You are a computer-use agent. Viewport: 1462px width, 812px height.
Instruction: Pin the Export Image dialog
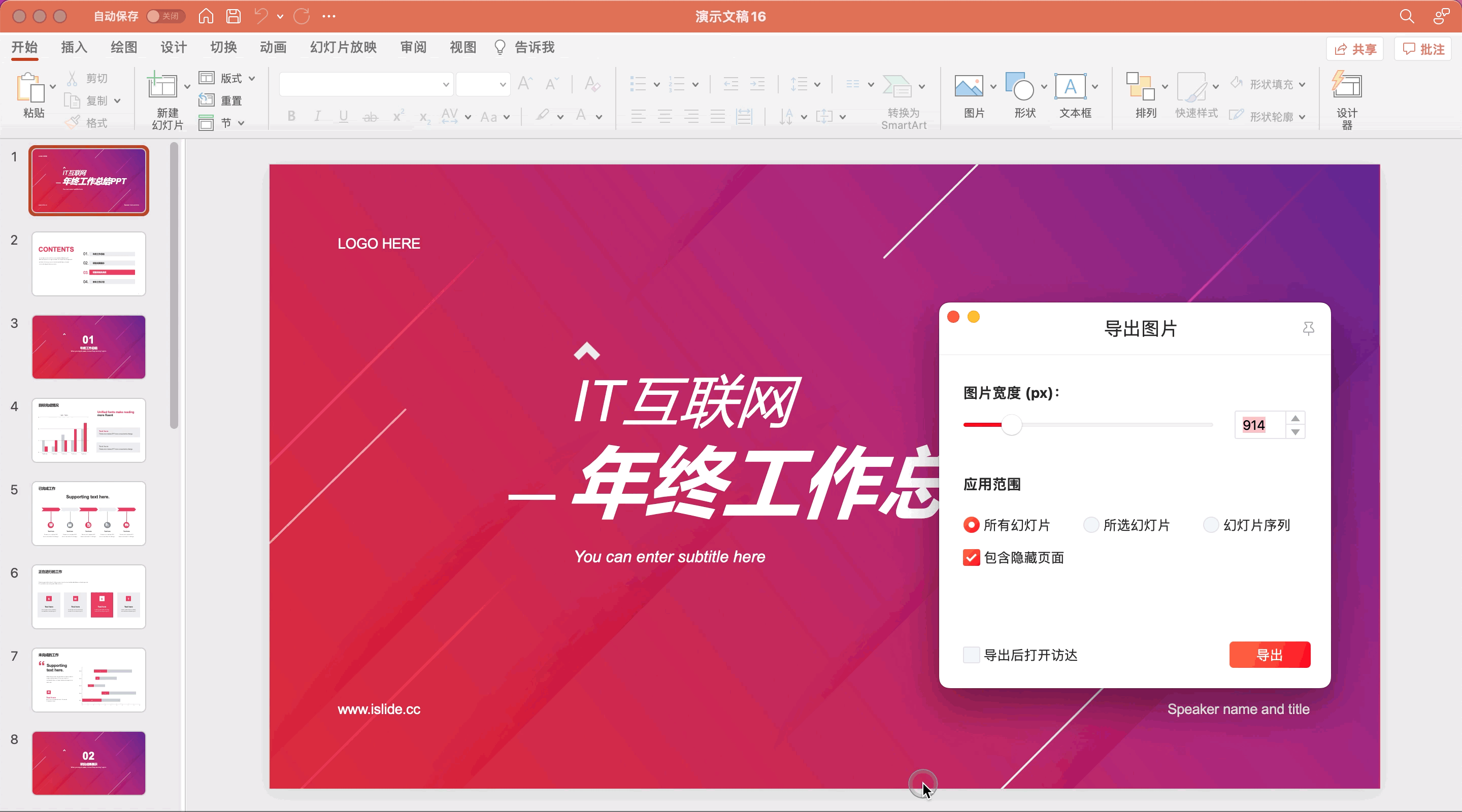point(1308,328)
